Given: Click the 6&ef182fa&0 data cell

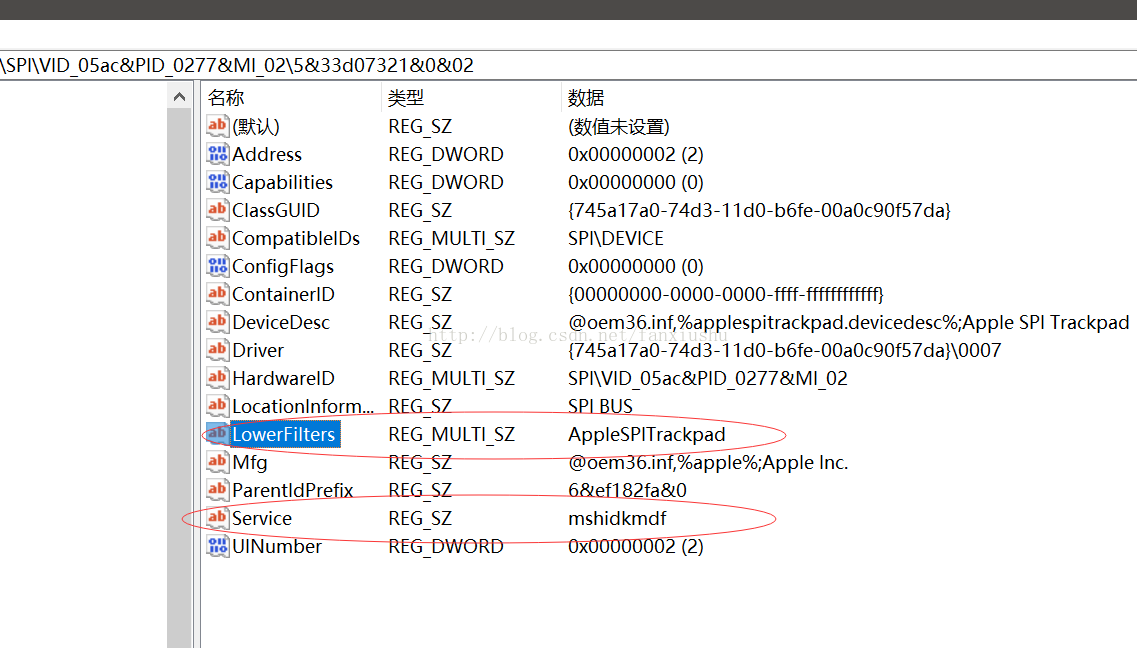Looking at the screenshot, I should 627,491.
